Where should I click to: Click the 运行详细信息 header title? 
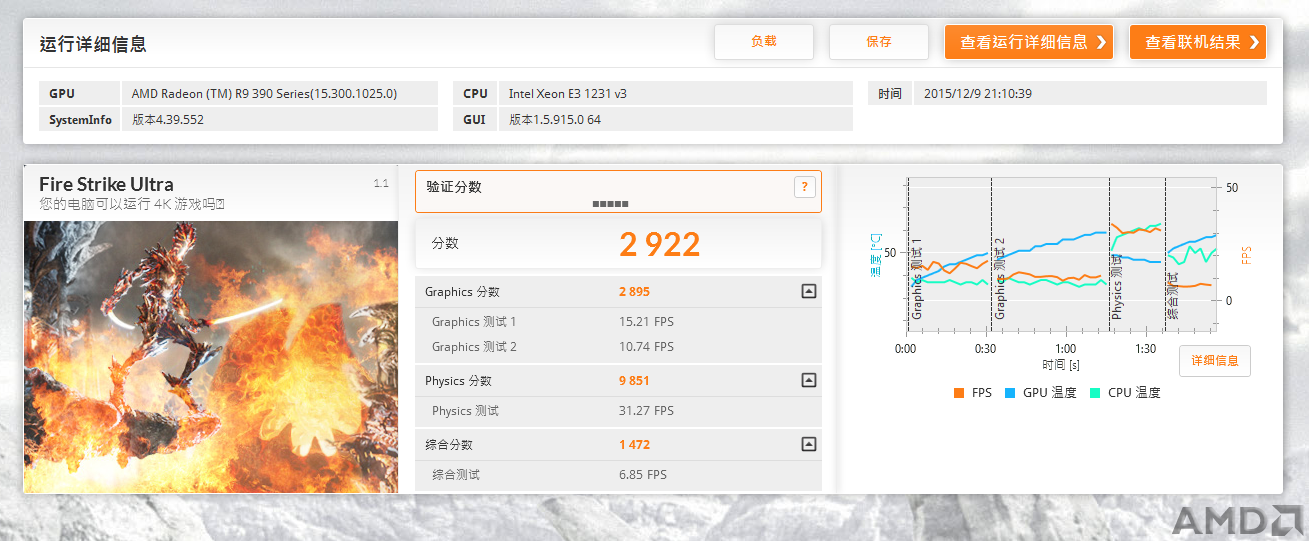[x=93, y=44]
